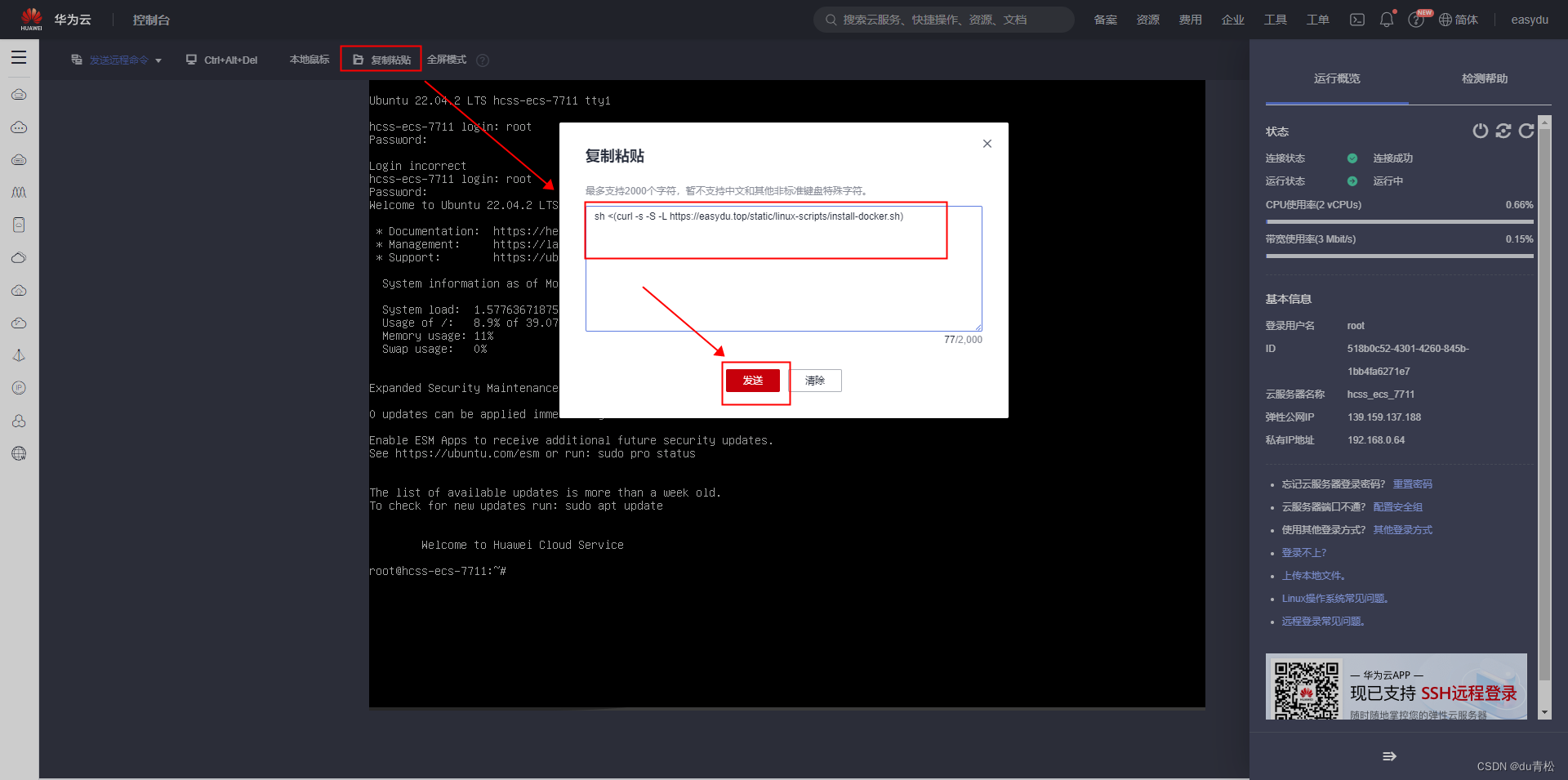The width and height of the screenshot is (1568, 780).
Task: Send Ctrl+Alt+Del to the server
Action: tap(222, 60)
